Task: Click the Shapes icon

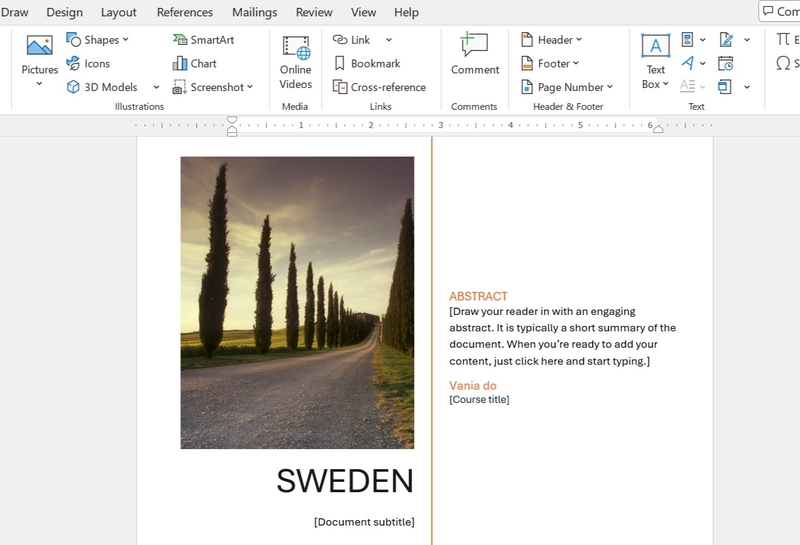Action: pos(73,39)
